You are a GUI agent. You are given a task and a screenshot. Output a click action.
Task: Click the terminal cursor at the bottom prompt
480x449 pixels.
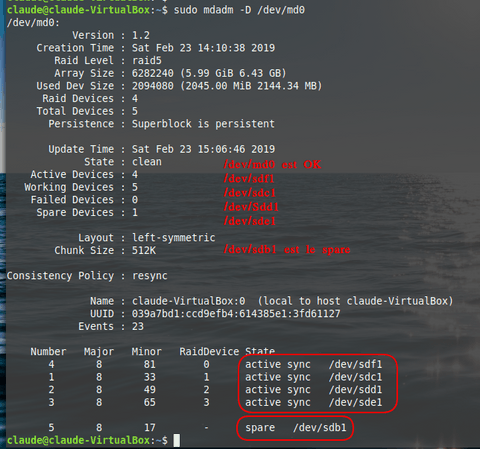[176, 440]
